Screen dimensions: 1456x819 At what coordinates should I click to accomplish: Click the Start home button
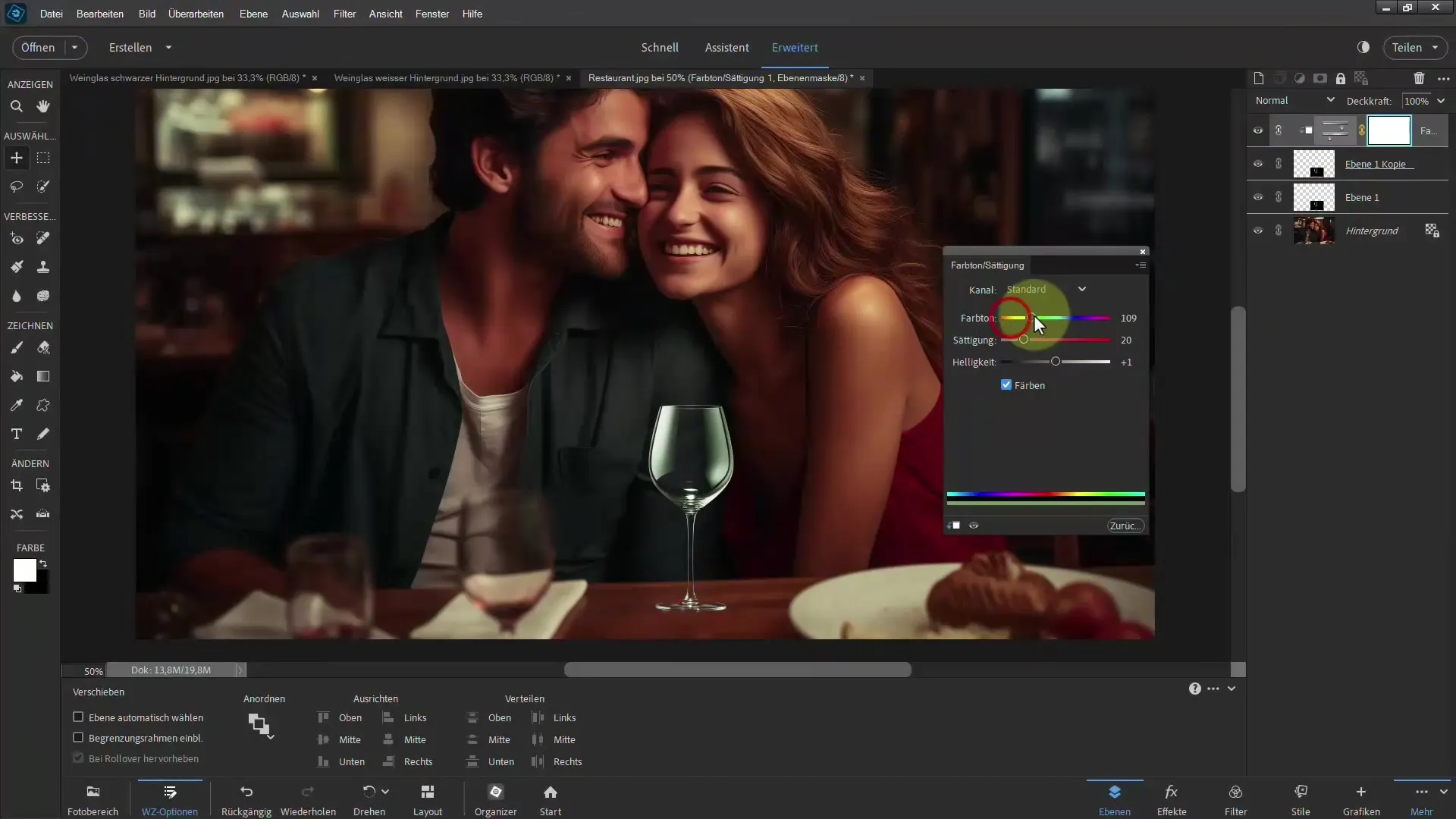tap(551, 800)
